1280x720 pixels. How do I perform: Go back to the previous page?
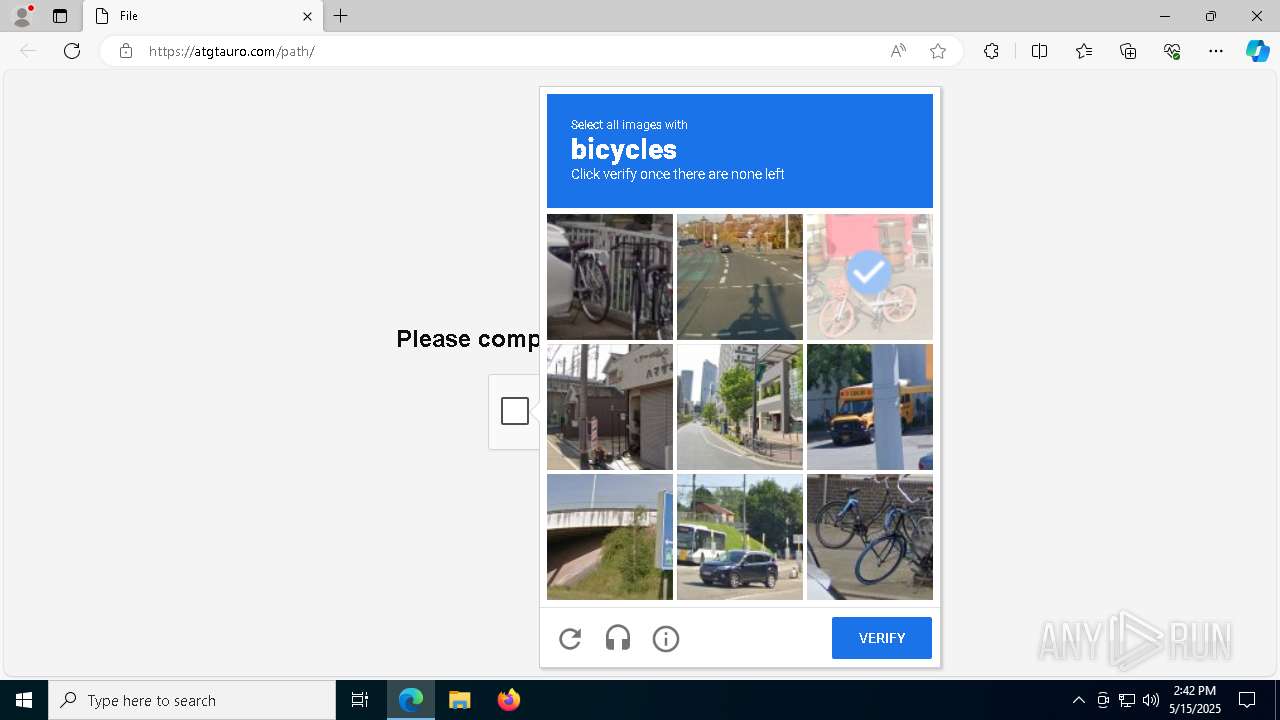pos(28,51)
